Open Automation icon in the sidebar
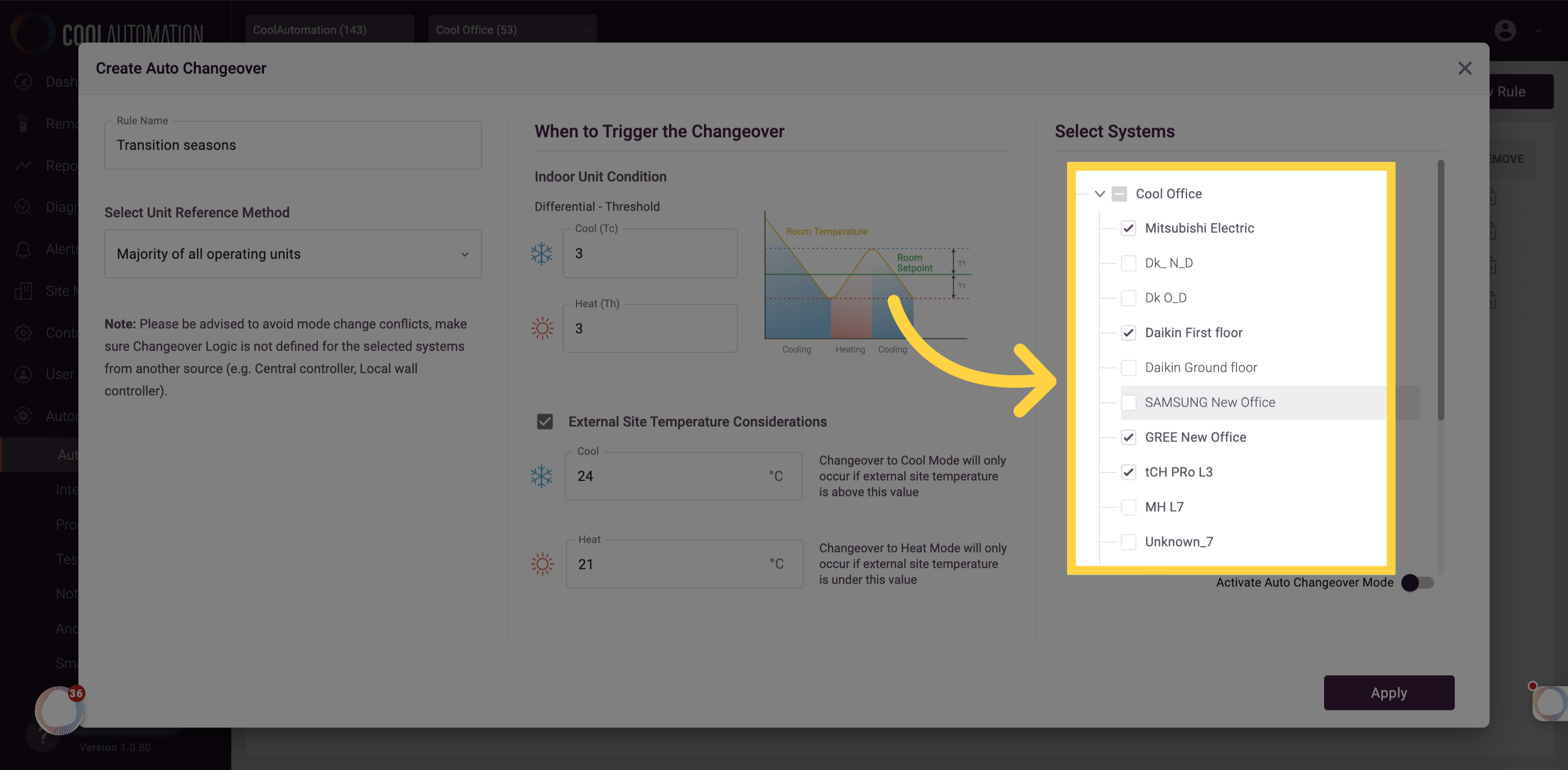This screenshot has height=770, width=1568. click(x=23, y=415)
